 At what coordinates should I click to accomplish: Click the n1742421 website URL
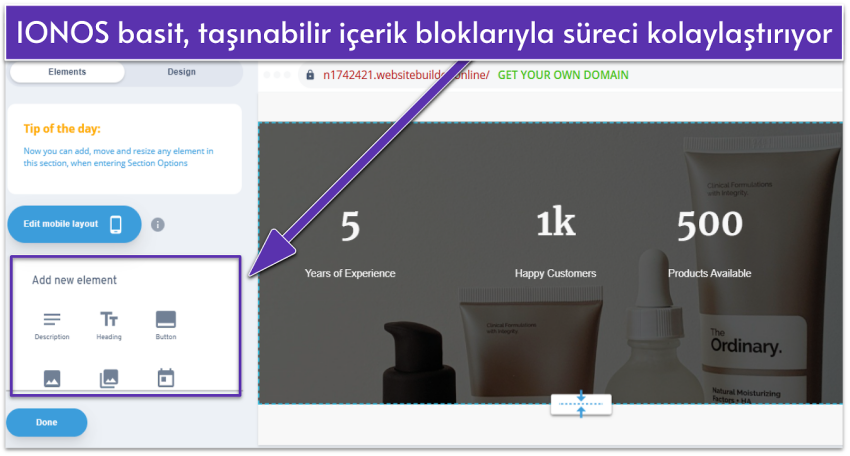click(x=406, y=75)
